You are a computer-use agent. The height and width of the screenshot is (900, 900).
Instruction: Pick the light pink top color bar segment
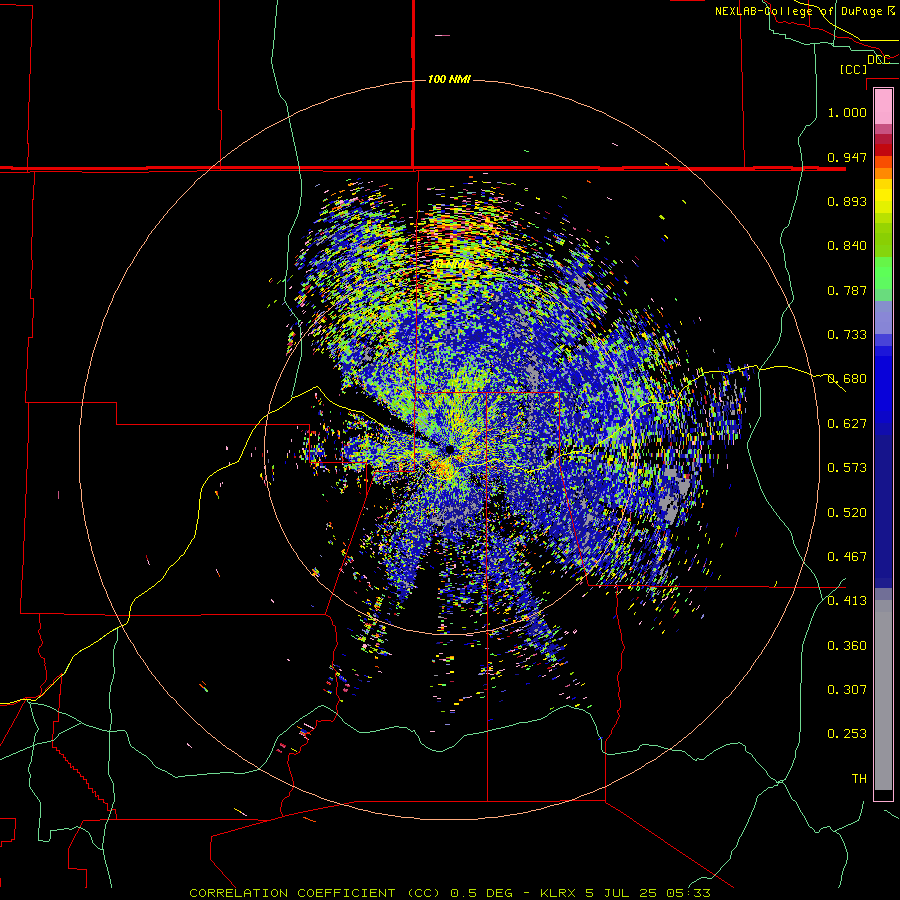(x=883, y=106)
